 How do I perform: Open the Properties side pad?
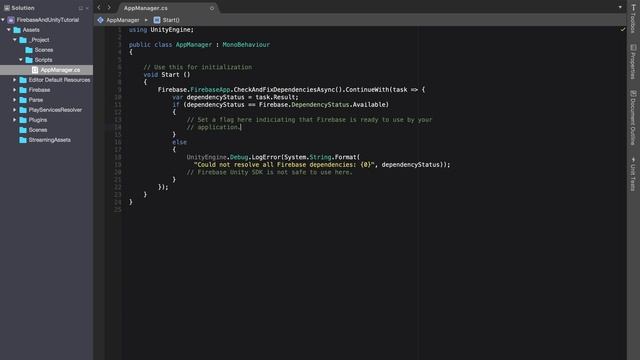pos(633,62)
